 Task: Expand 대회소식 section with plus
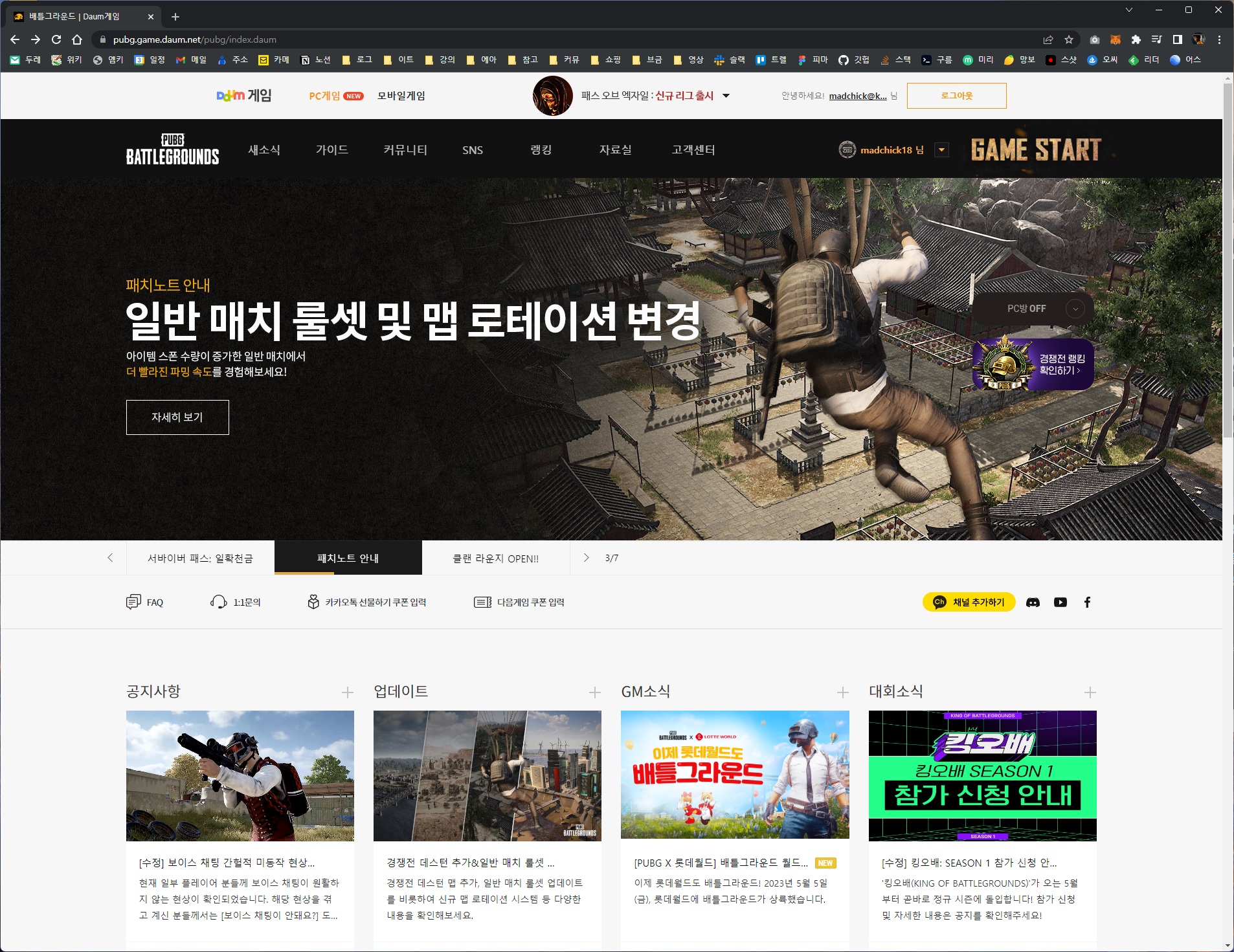(x=1090, y=692)
